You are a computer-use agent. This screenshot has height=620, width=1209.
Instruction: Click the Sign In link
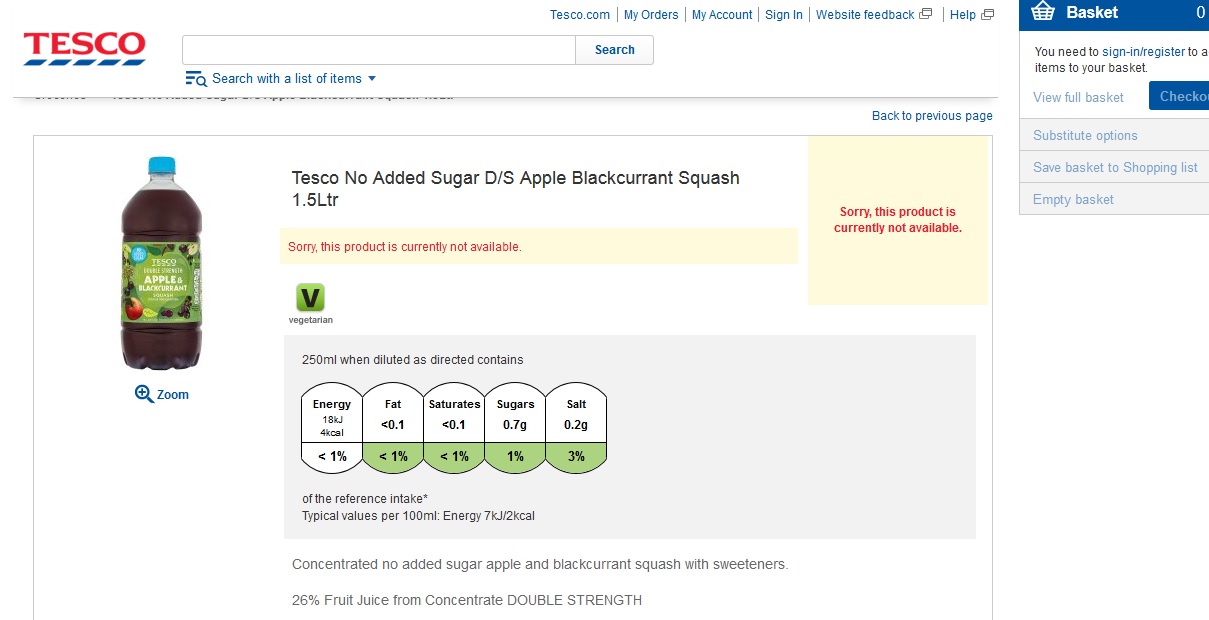(784, 14)
